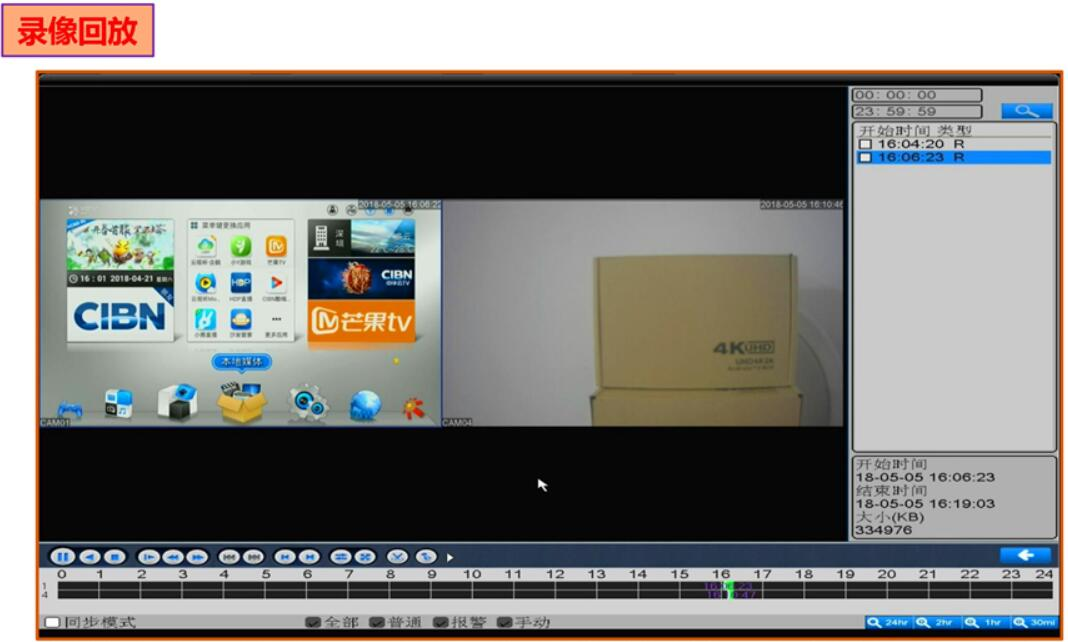Enable the 同步模式 checkbox
This screenshot has width=1068, height=642.
[53, 622]
